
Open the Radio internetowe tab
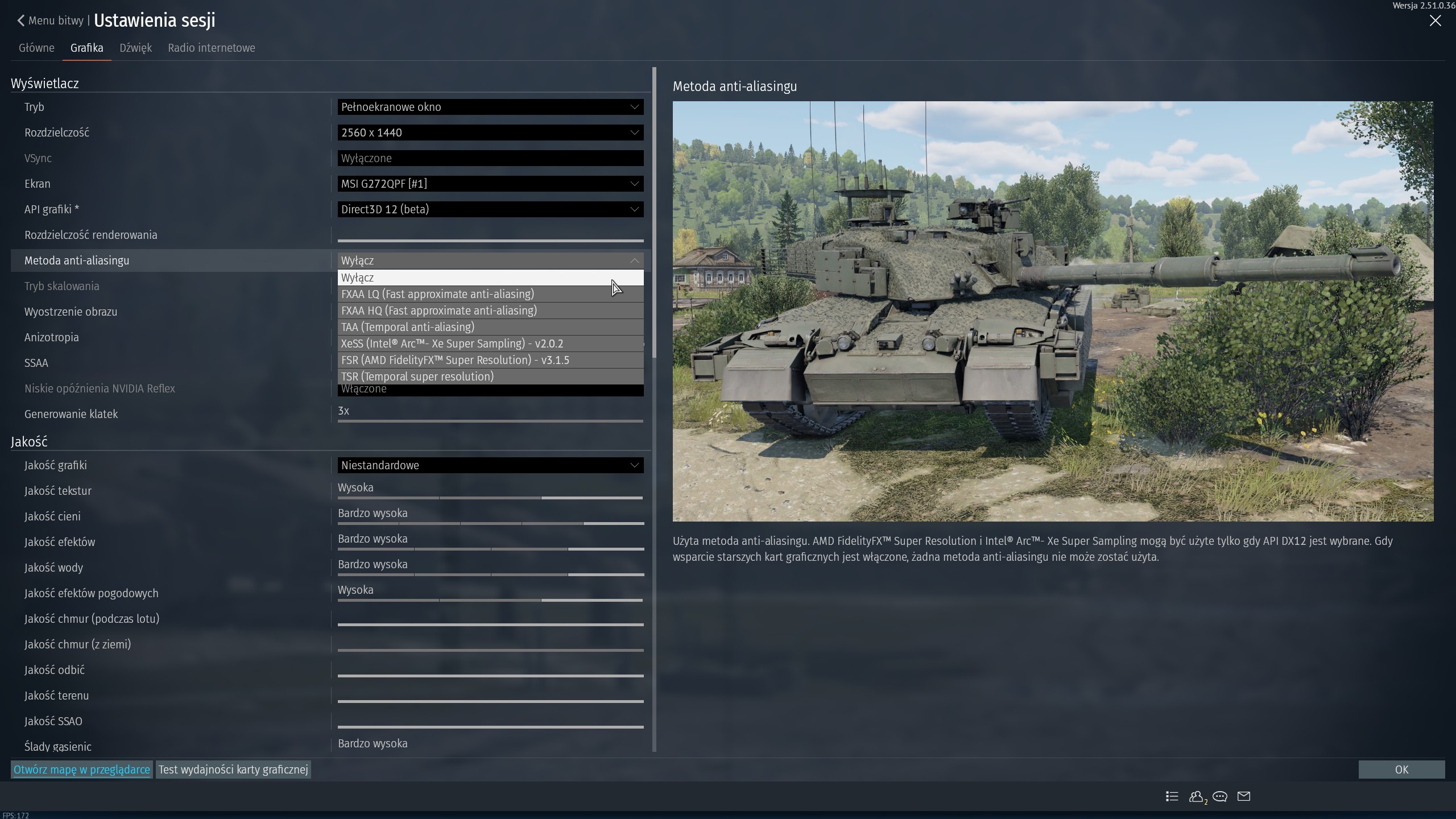tap(211, 48)
